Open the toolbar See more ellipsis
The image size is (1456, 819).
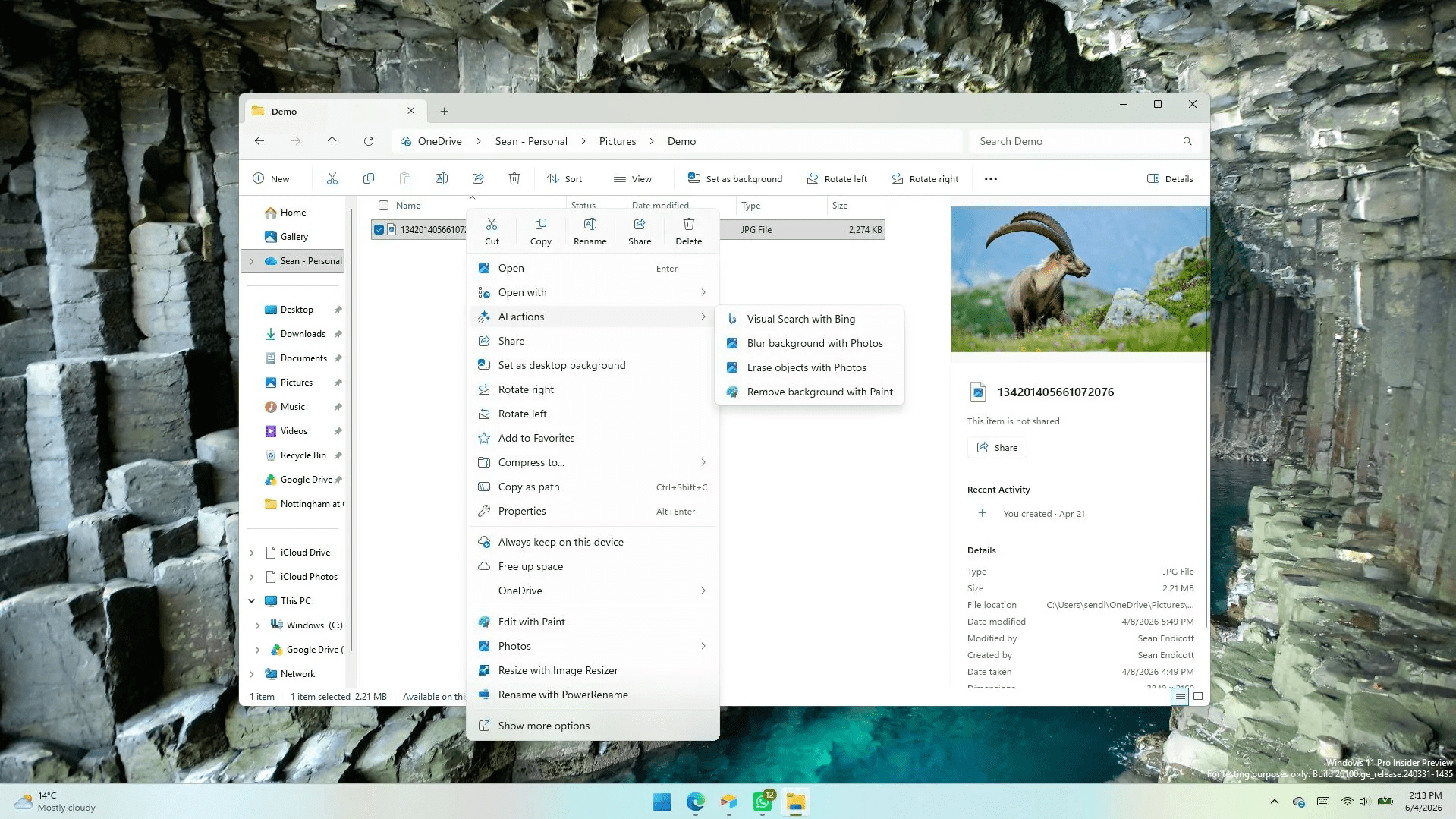991,179
